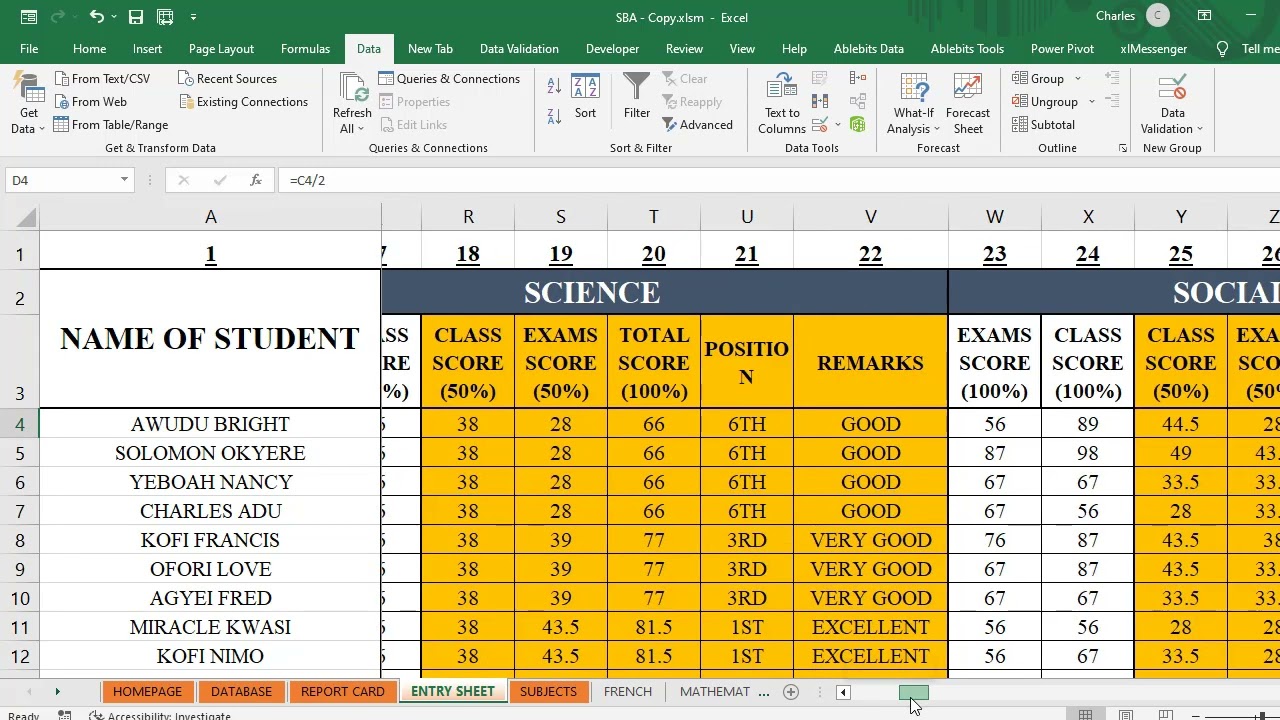Viewport: 1280px width, 720px height.
Task: Click Text to Columns
Action: [x=782, y=104]
